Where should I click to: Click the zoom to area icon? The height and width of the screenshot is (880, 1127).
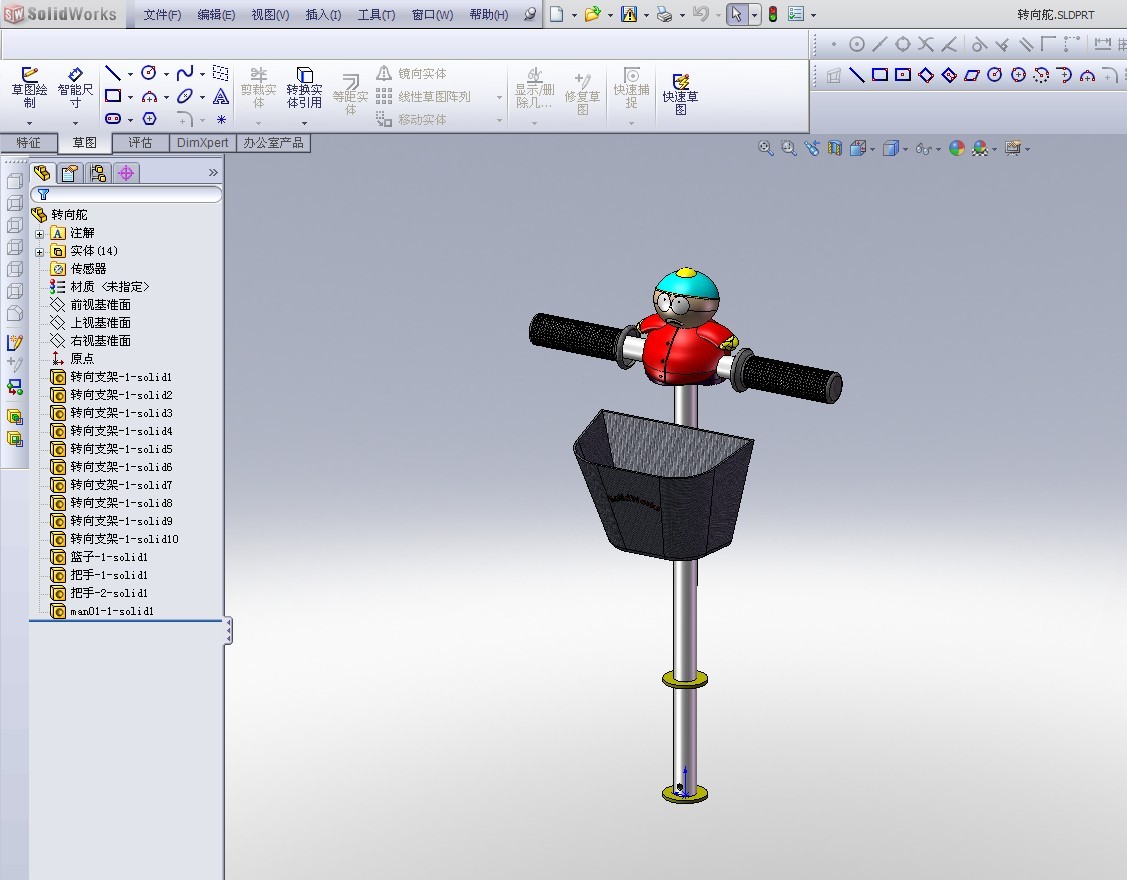point(788,148)
